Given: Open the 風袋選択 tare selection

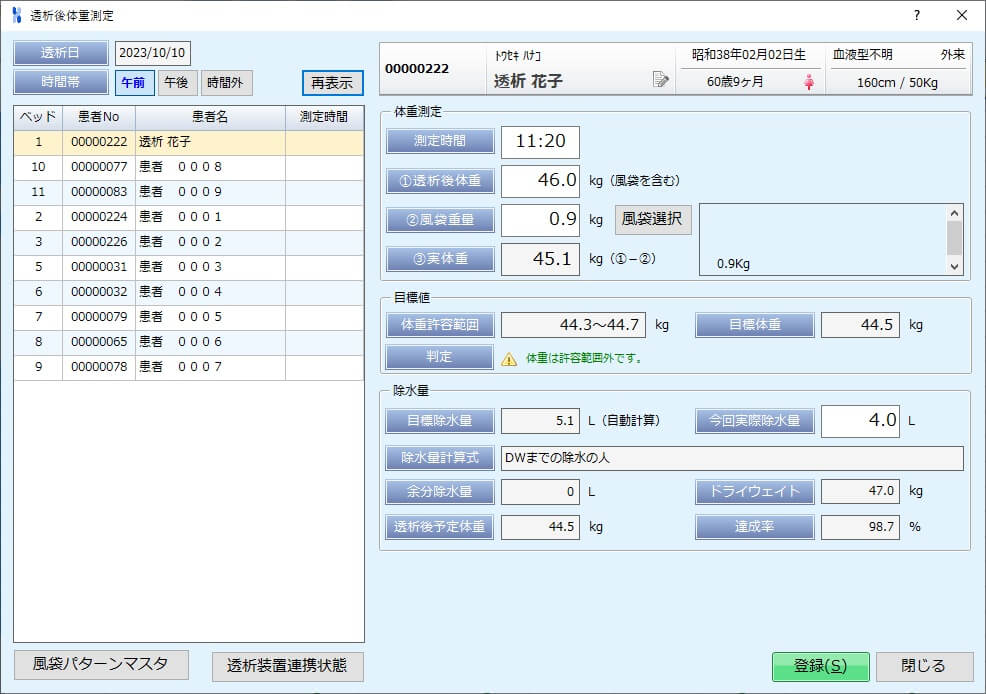Looking at the screenshot, I should pos(651,220).
